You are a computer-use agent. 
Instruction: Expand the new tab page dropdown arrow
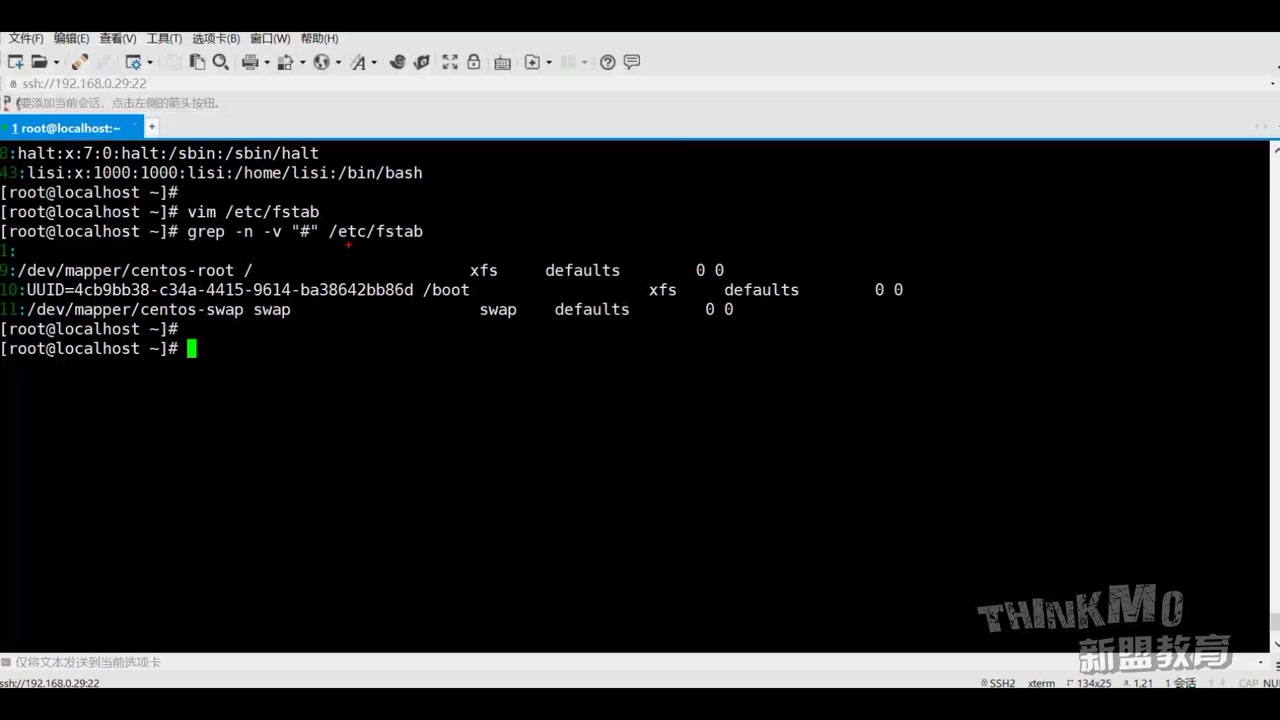tap(549, 62)
